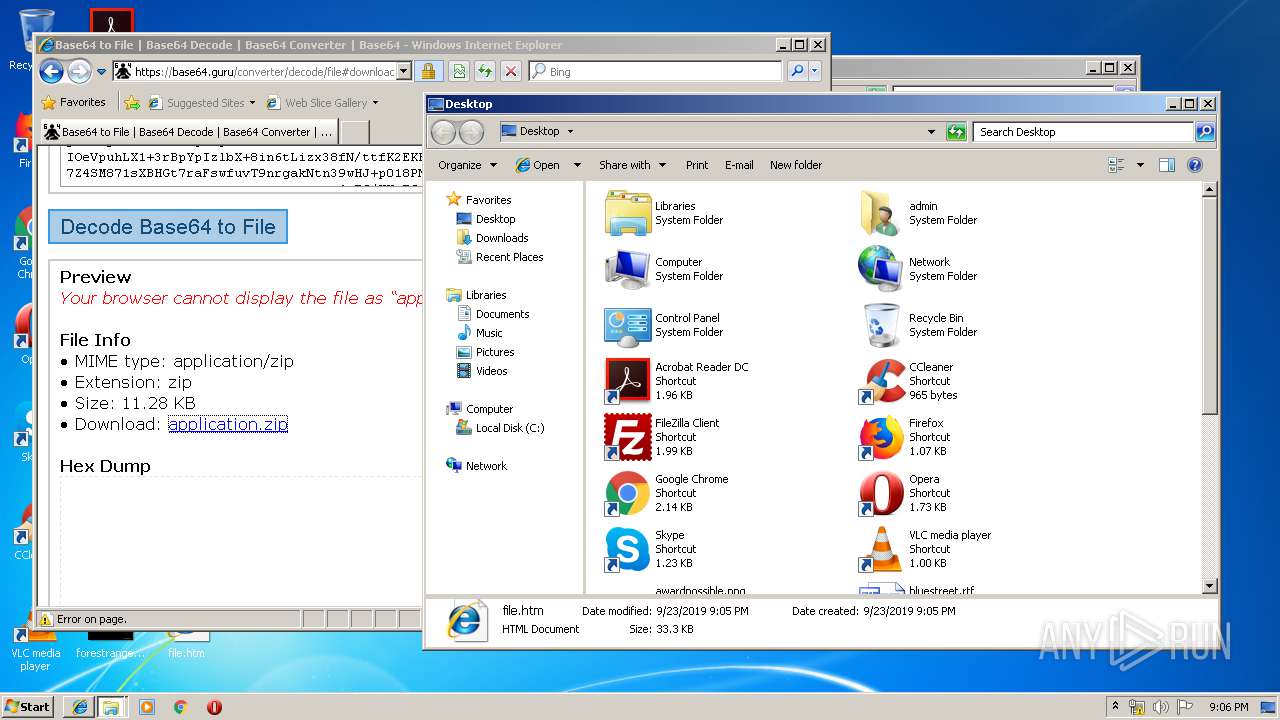Open the Skype shortcut in Explorer
This screenshot has width=1280, height=720.
coord(628,549)
